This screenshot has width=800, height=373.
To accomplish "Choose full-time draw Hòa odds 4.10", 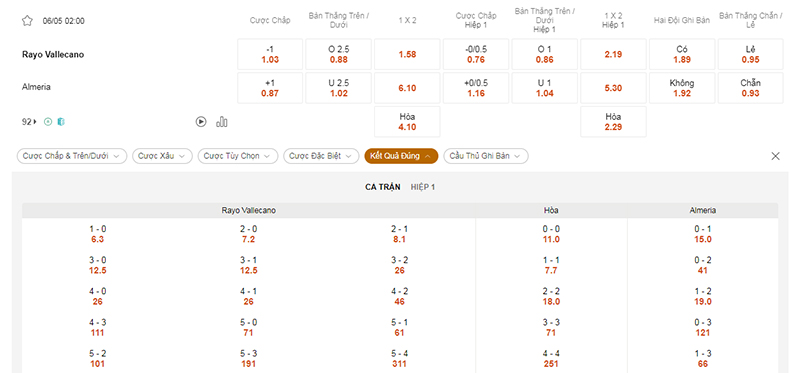I will (x=407, y=121).
